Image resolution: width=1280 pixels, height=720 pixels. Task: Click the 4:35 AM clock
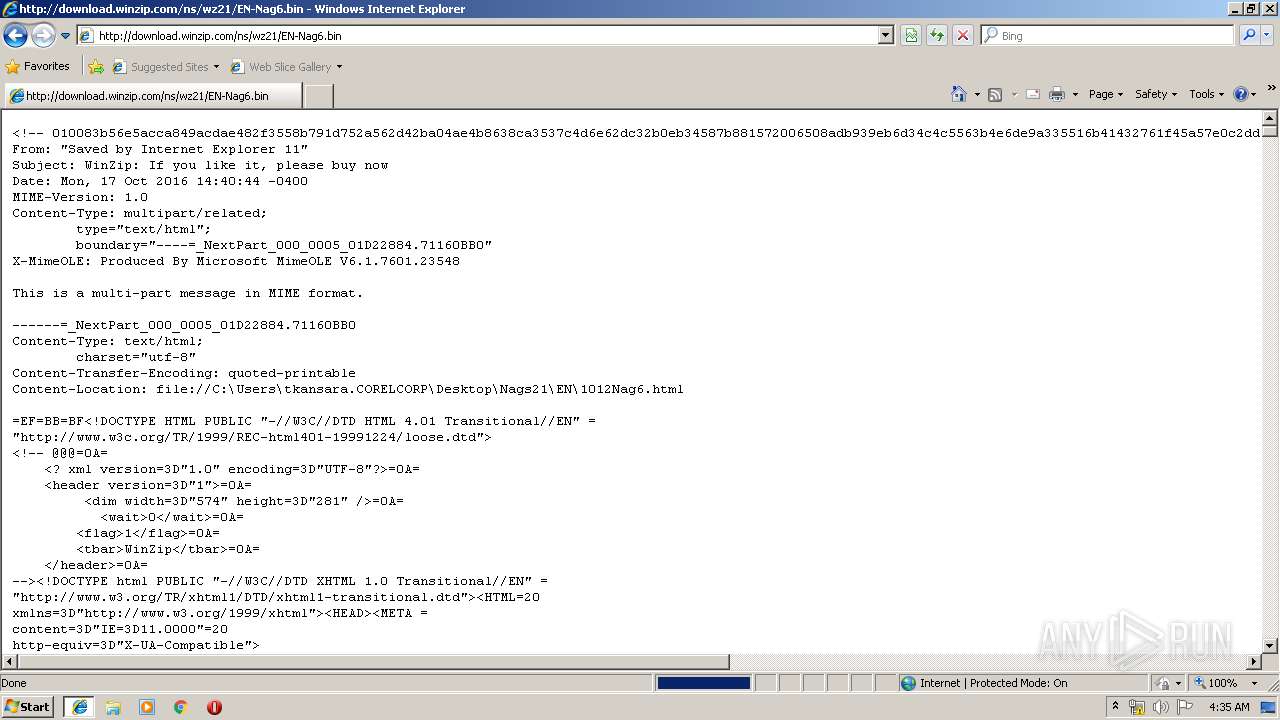pos(1229,707)
